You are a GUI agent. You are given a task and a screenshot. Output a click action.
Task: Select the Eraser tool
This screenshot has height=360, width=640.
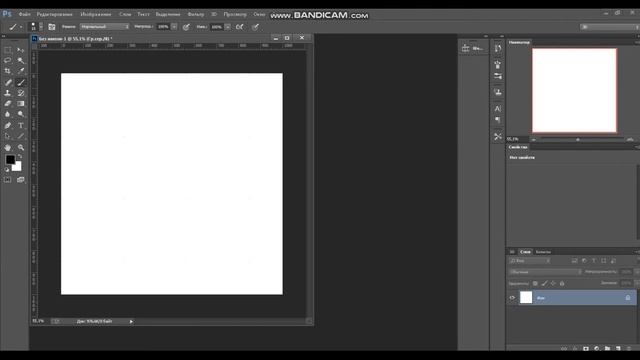point(7,104)
